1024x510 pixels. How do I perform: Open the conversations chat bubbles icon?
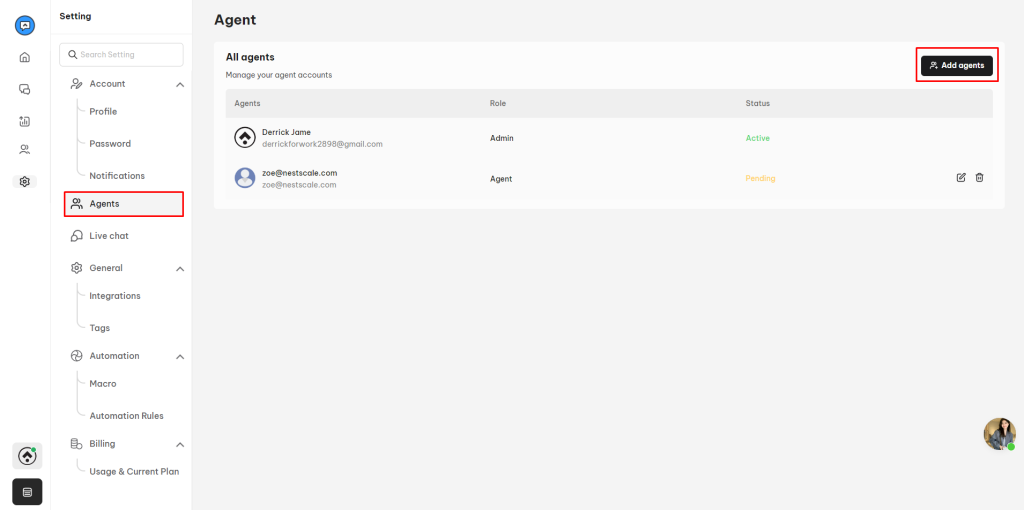click(x=25, y=89)
